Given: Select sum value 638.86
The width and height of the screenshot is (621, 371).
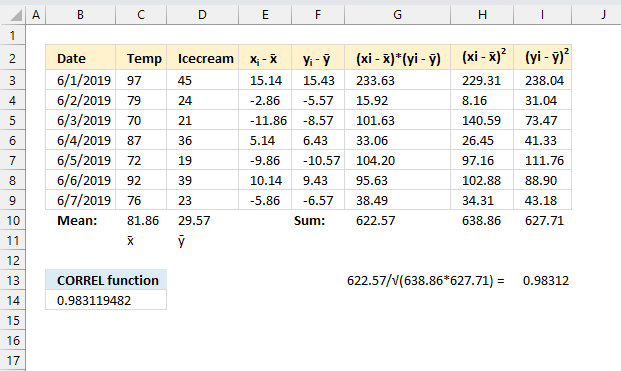Looking at the screenshot, I should [482, 220].
